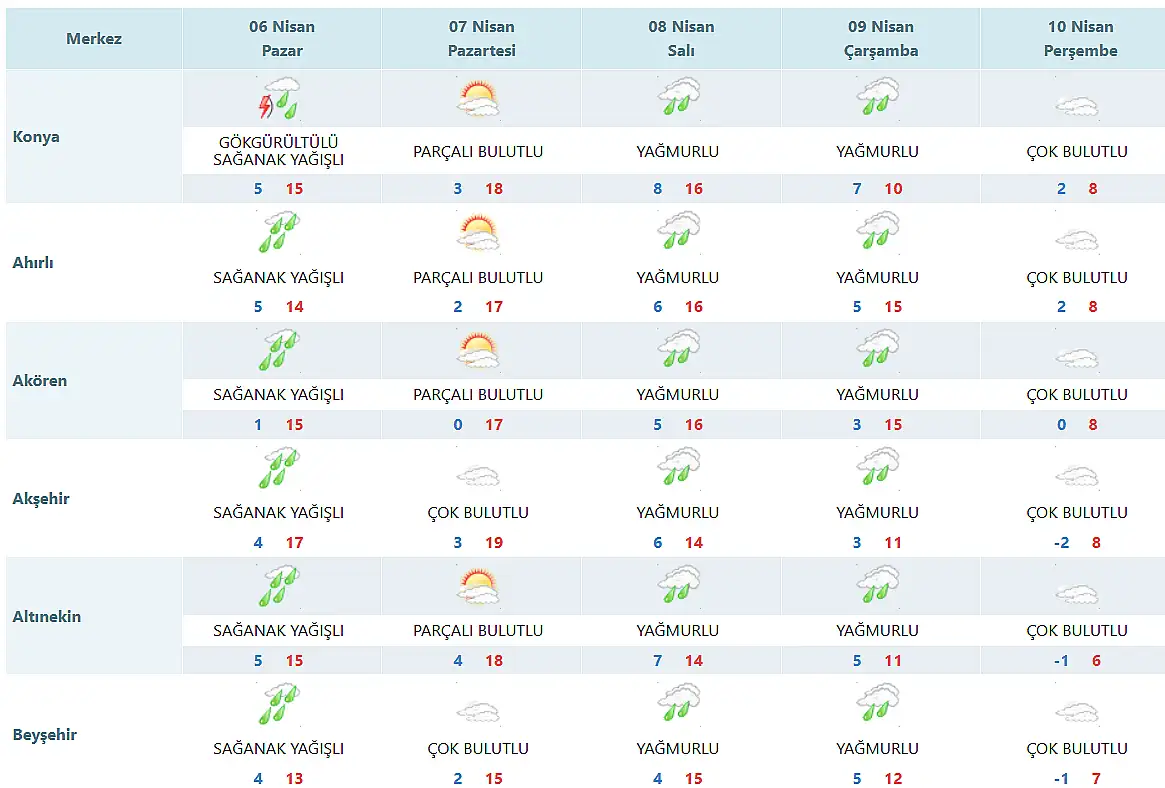Click Konya's thunderstorm icon for 06 Nisan

[x=280, y=99]
